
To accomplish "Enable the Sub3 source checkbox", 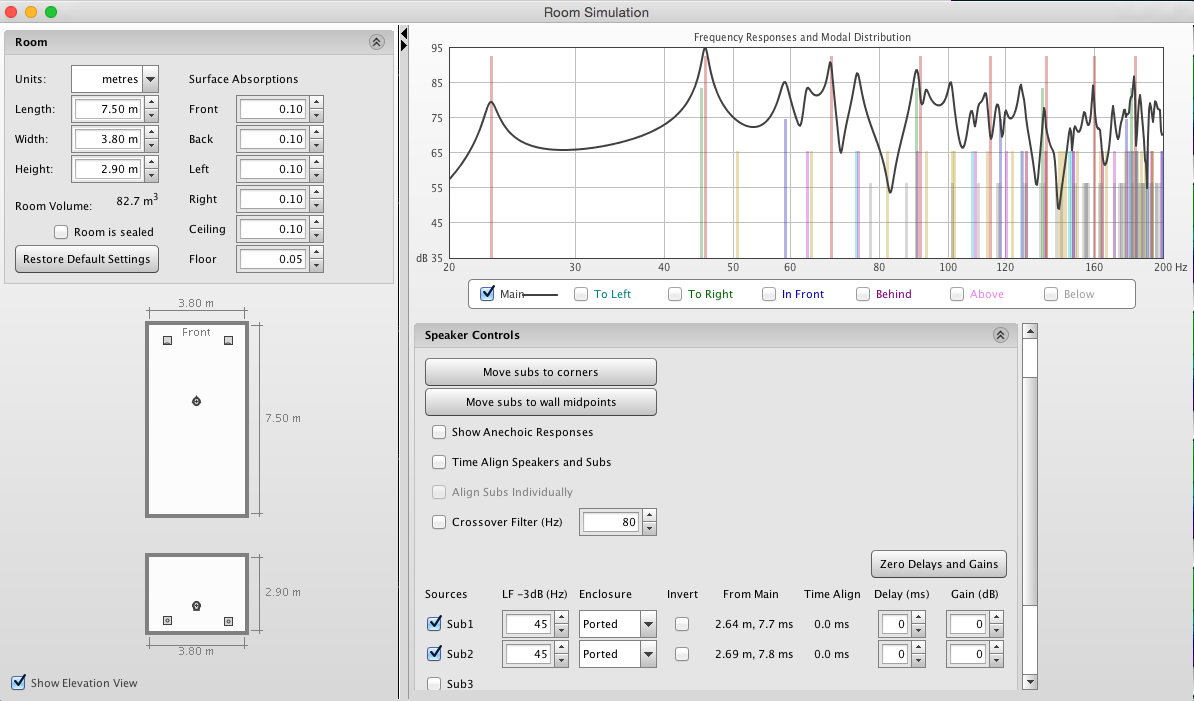I will pyautogui.click(x=435, y=684).
